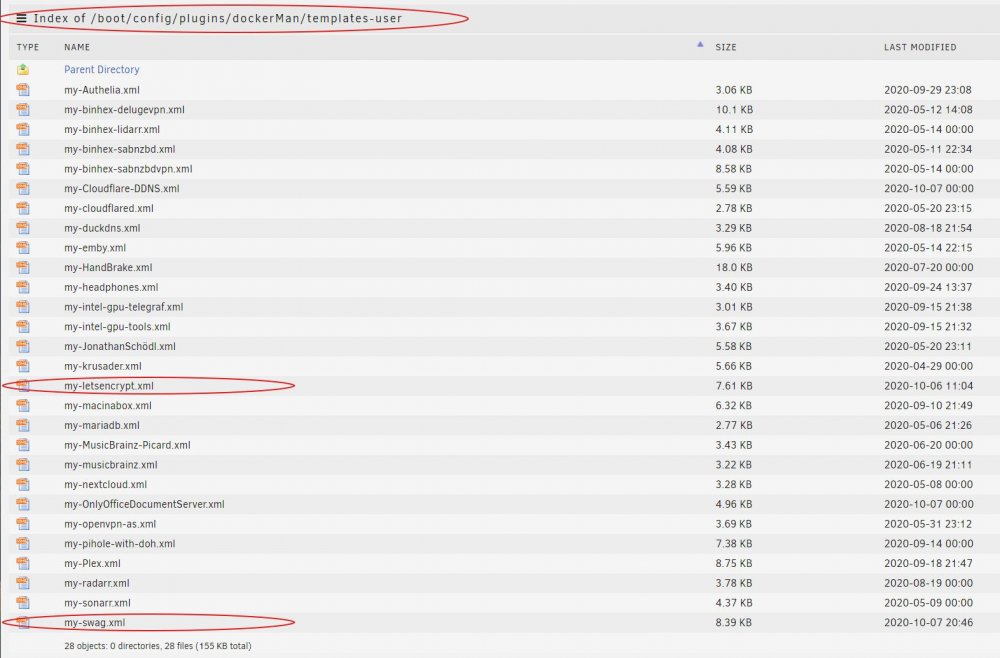Open the my-intel-gpu-tools.xml file name
This screenshot has height=658, width=1000.
pyautogui.click(x=117, y=327)
